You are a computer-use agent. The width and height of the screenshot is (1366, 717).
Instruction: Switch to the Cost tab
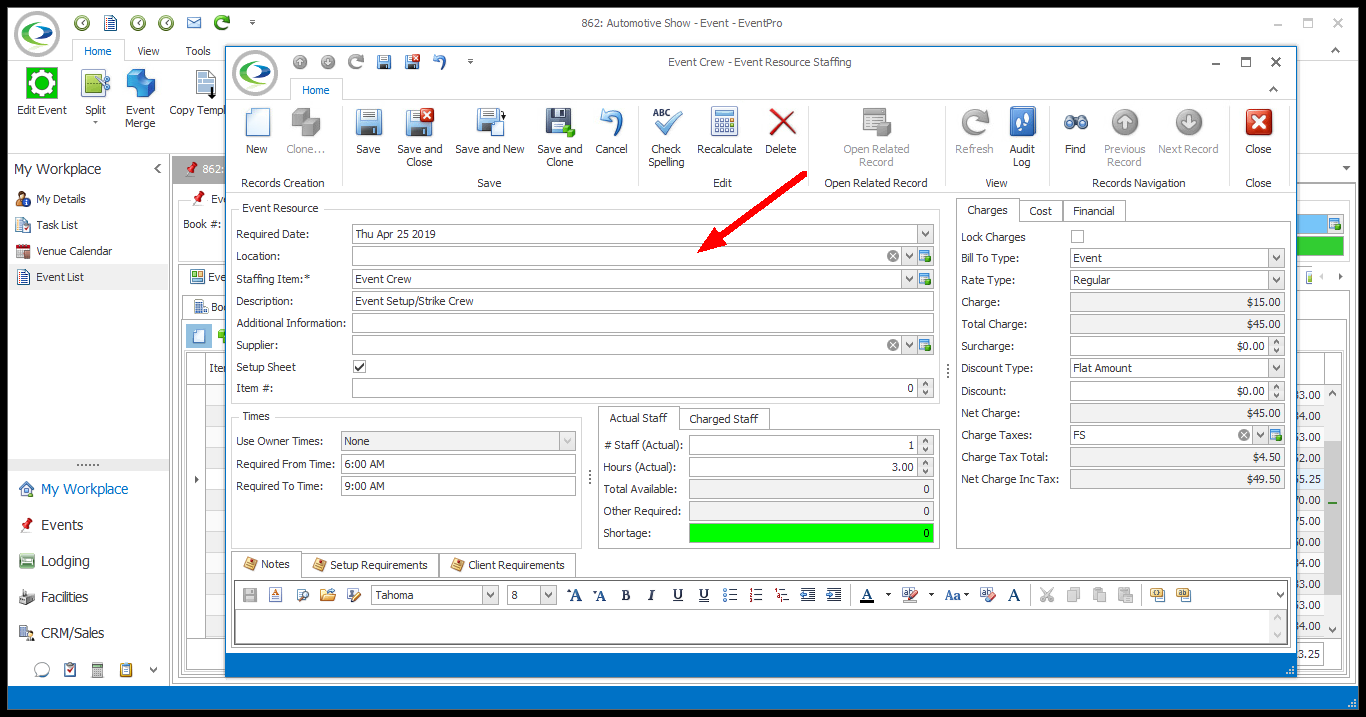point(1040,211)
